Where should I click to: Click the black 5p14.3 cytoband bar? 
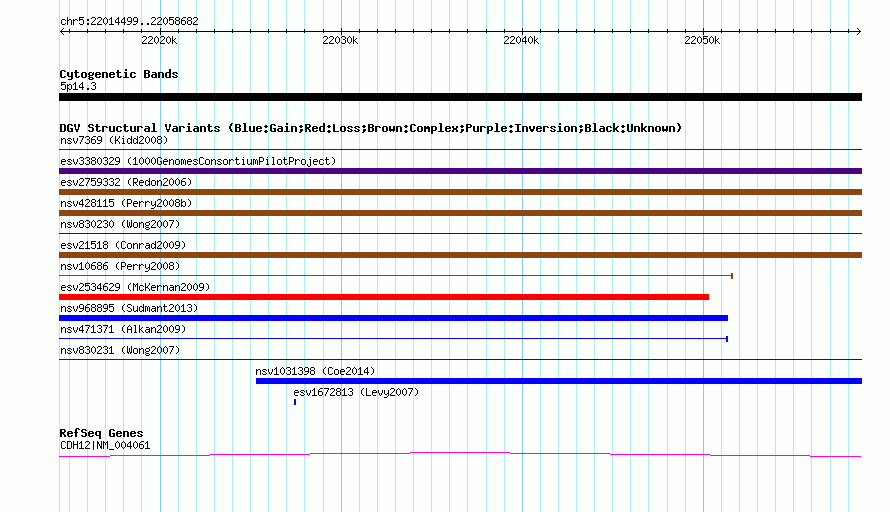click(x=460, y=97)
